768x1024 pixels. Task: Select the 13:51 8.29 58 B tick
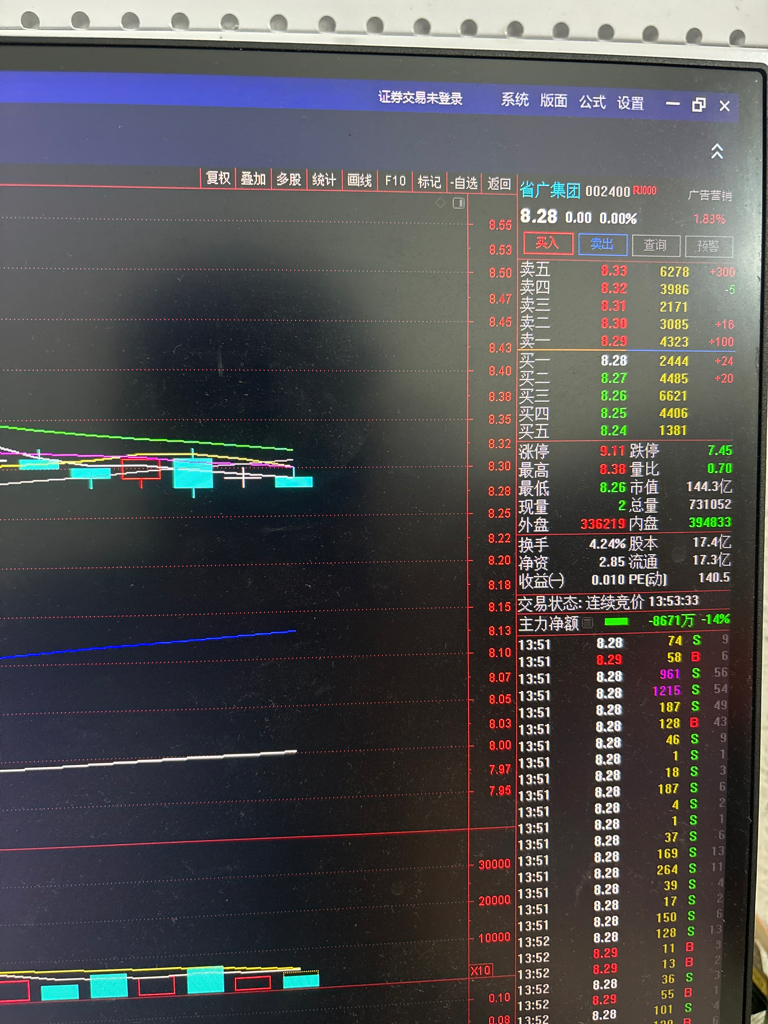[x=622, y=658]
